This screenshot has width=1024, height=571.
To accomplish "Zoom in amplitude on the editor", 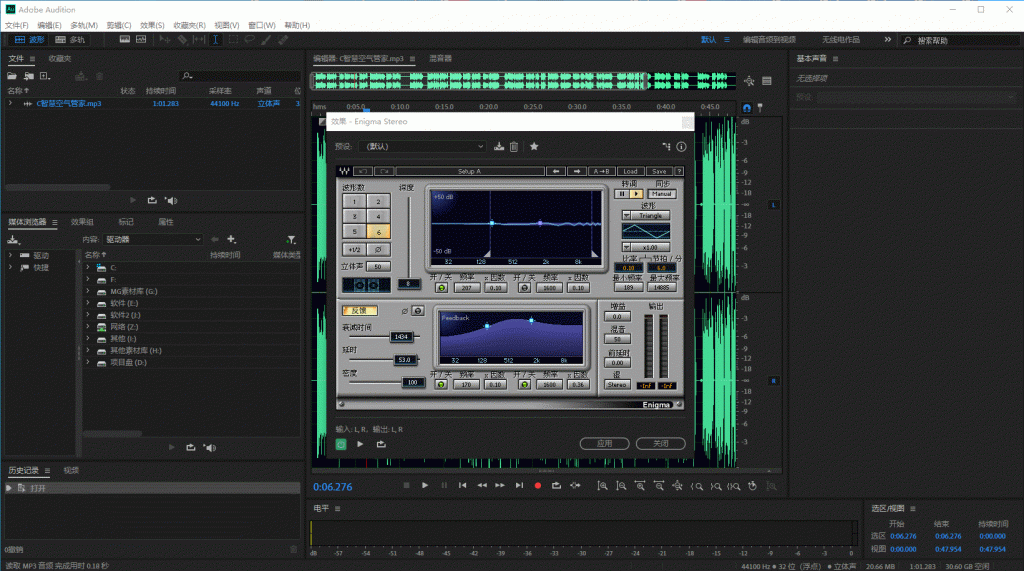I will pos(602,486).
